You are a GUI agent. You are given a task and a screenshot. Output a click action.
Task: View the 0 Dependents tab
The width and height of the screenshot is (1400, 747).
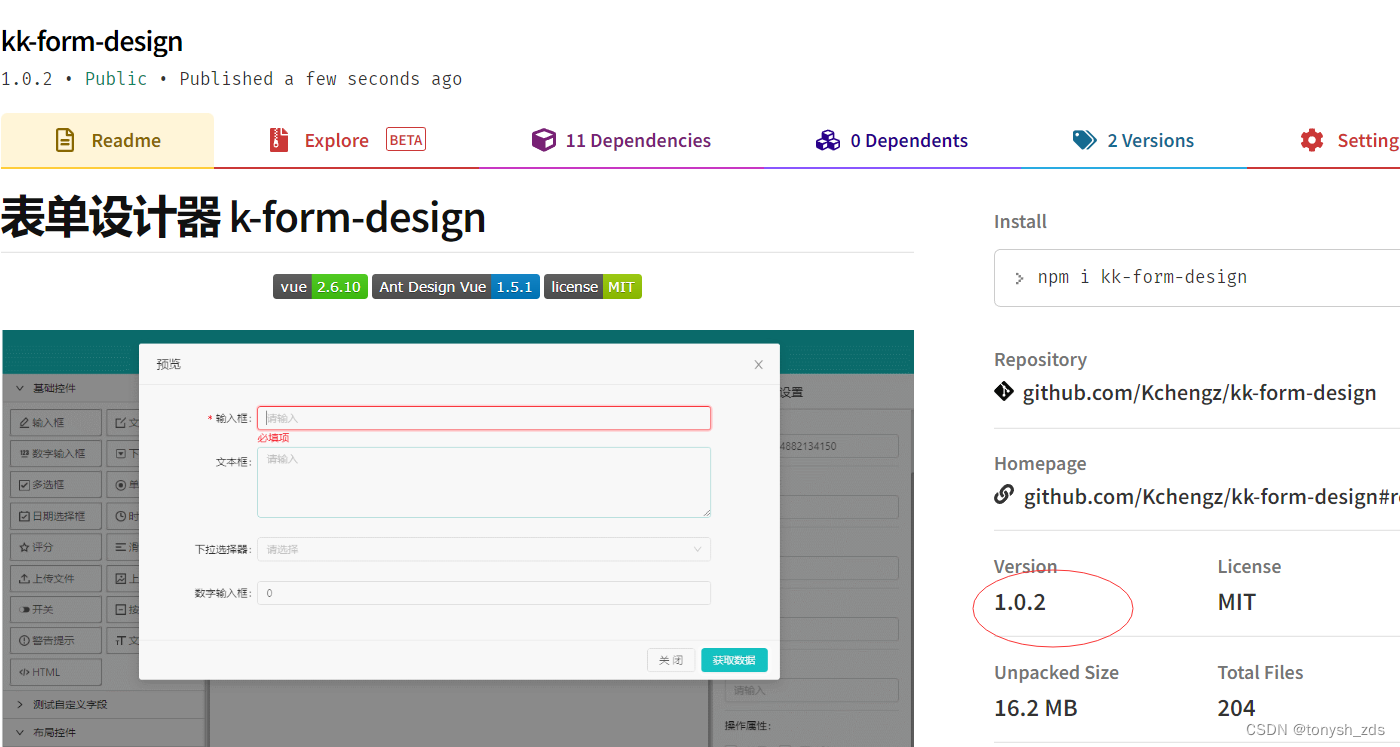[892, 140]
